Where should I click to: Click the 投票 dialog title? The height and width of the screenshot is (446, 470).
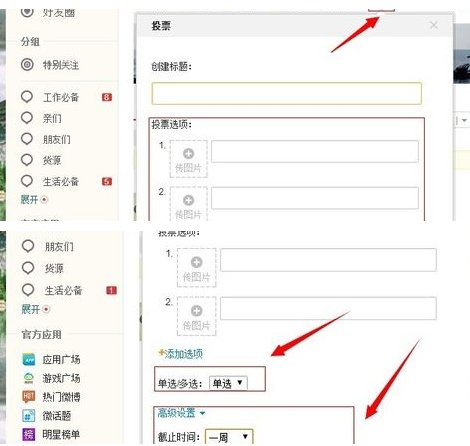click(161, 26)
